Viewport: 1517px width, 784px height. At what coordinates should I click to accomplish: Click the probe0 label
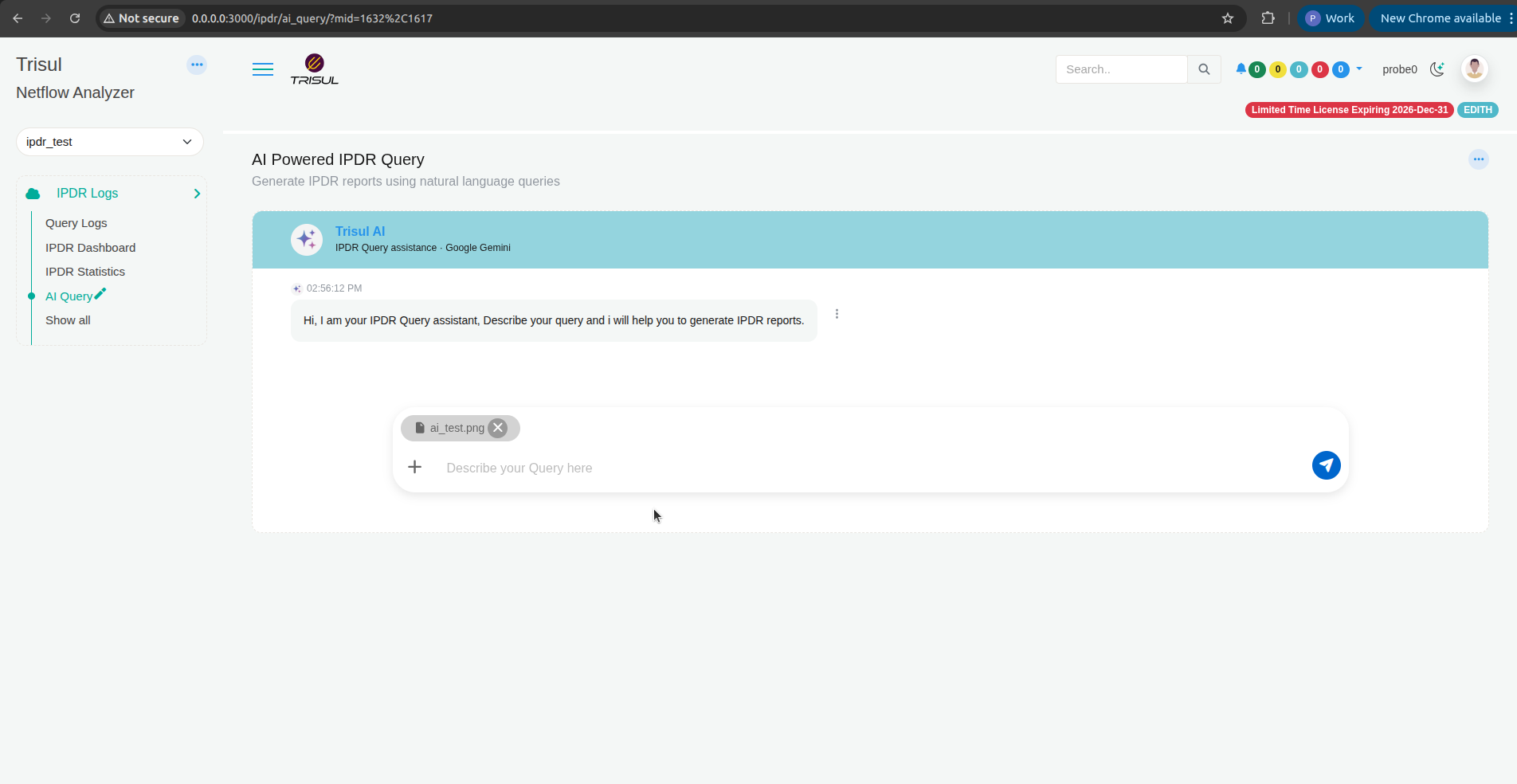click(x=1400, y=69)
